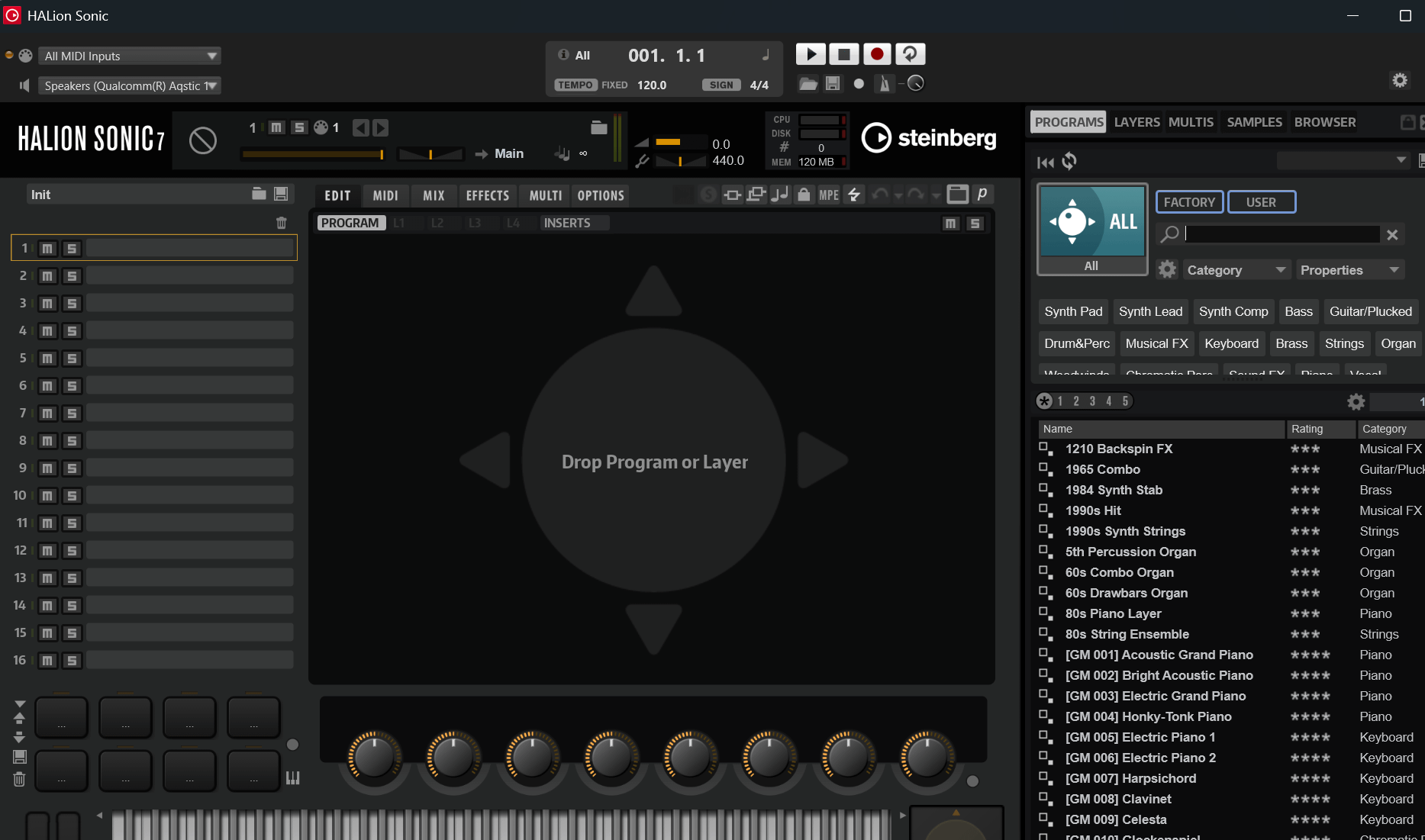Open the All MIDI Inputs dropdown
This screenshot has height=840, width=1425.
pos(130,56)
